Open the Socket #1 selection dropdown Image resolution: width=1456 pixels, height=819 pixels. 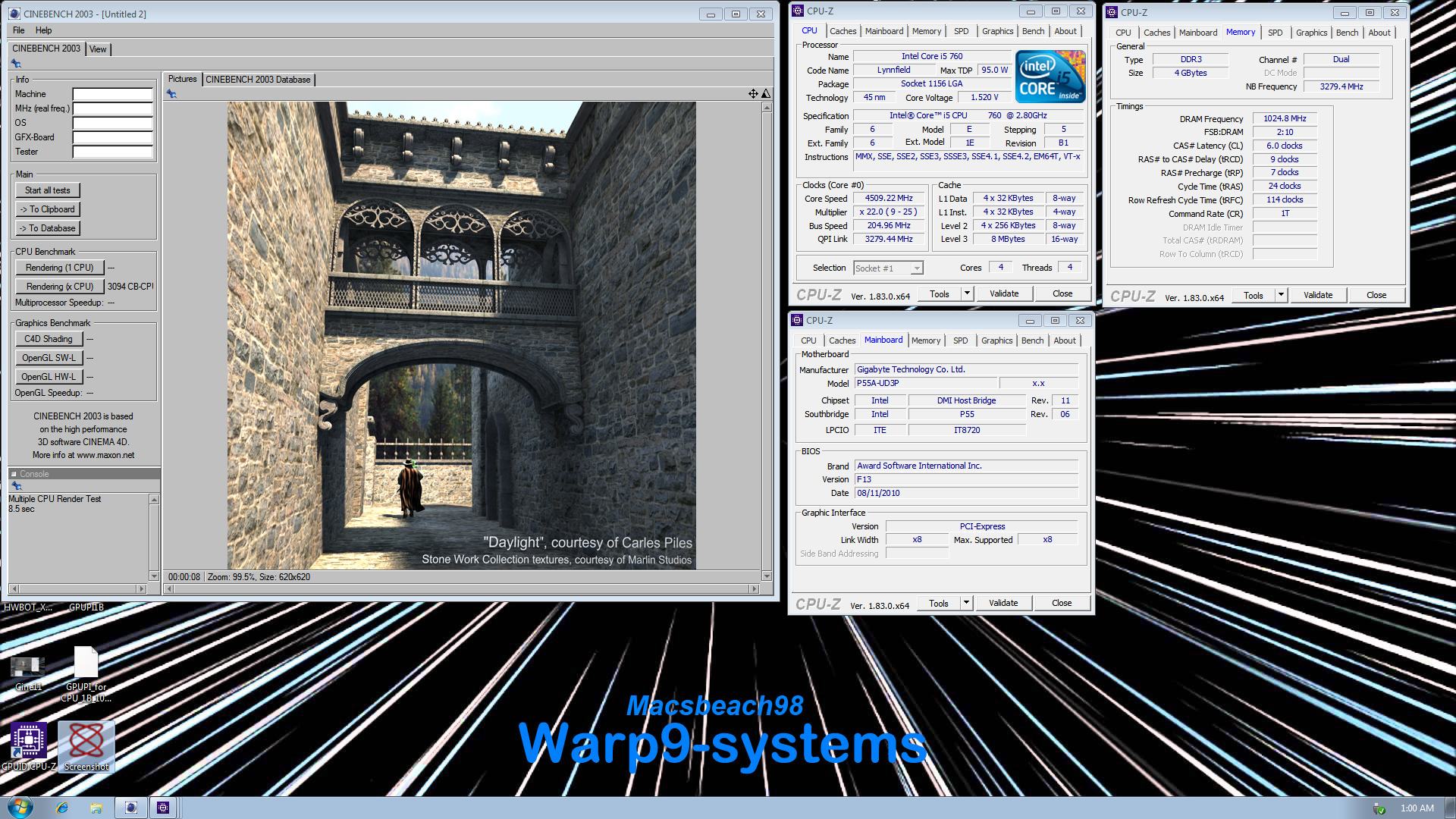click(888, 268)
